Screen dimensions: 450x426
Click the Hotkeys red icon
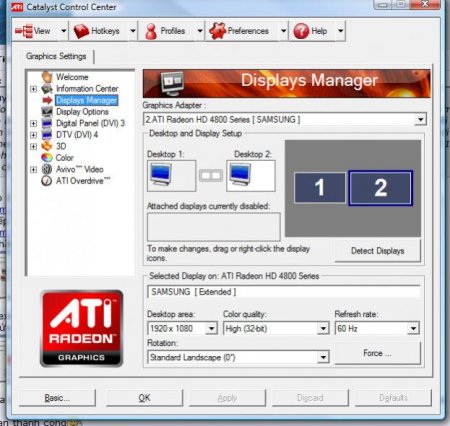[81, 31]
